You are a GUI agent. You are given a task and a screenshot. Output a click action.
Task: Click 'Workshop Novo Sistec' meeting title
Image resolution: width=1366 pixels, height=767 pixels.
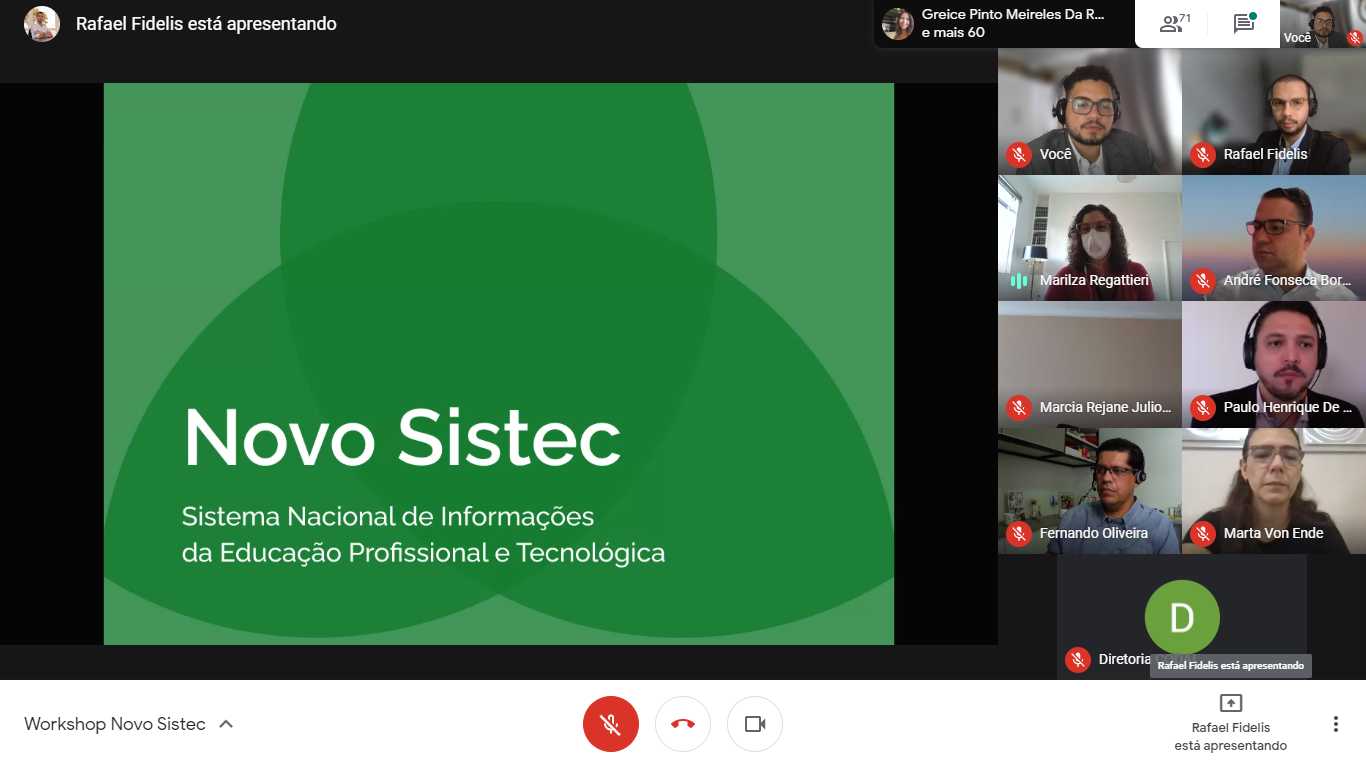point(115,724)
